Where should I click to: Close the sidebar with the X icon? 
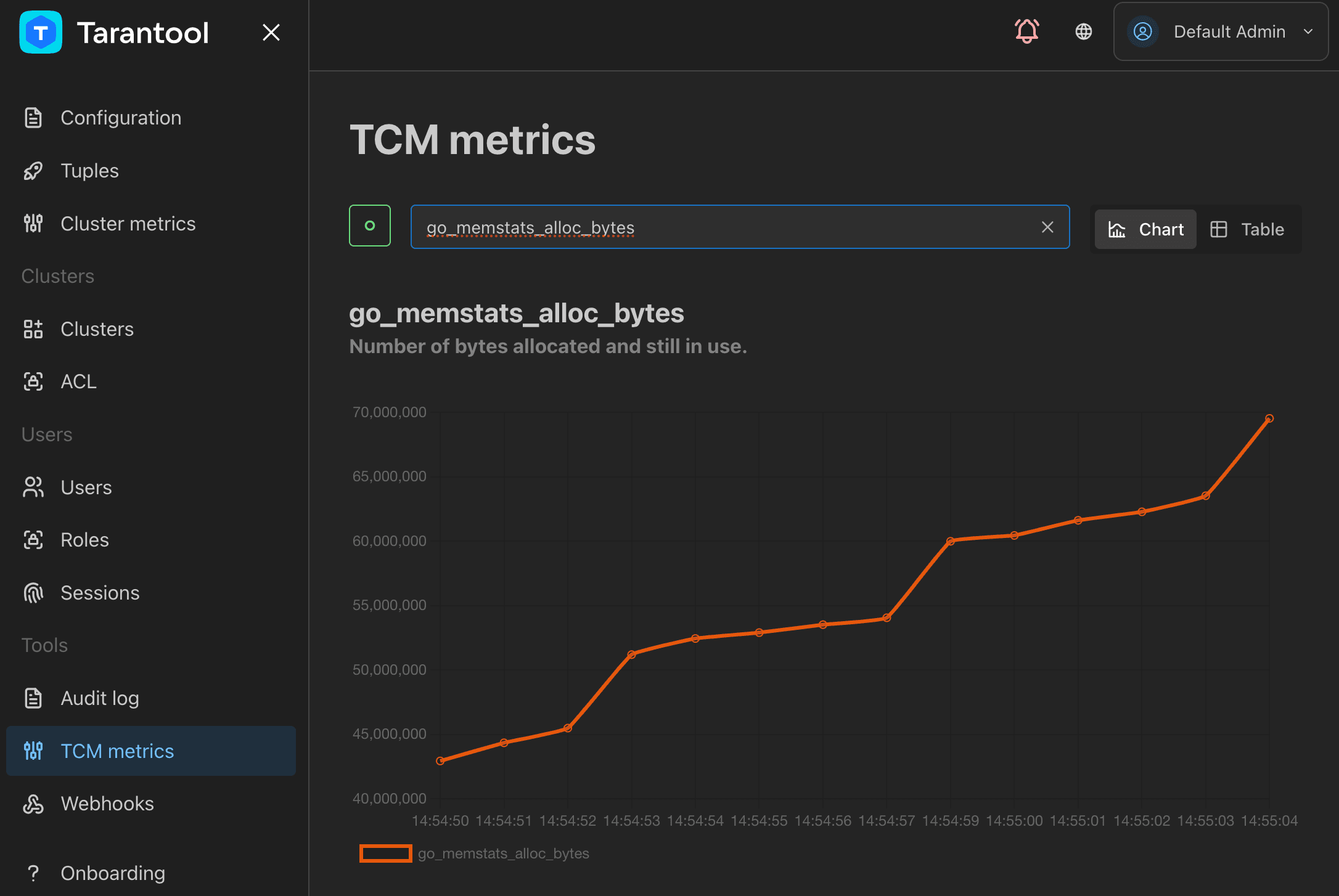click(271, 32)
